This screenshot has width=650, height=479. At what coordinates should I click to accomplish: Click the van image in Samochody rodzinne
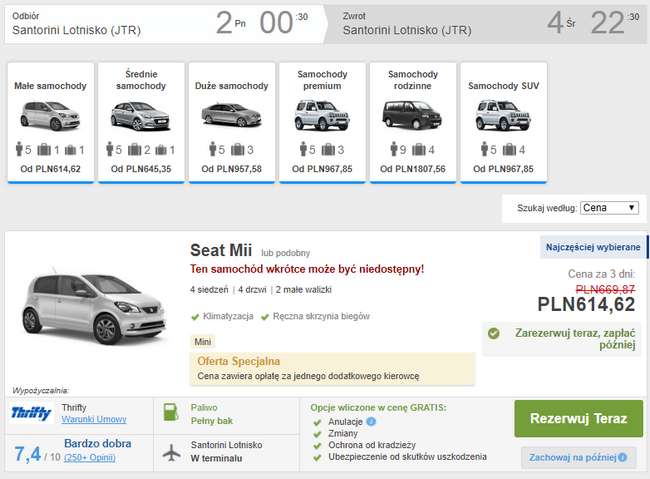pyautogui.click(x=412, y=115)
